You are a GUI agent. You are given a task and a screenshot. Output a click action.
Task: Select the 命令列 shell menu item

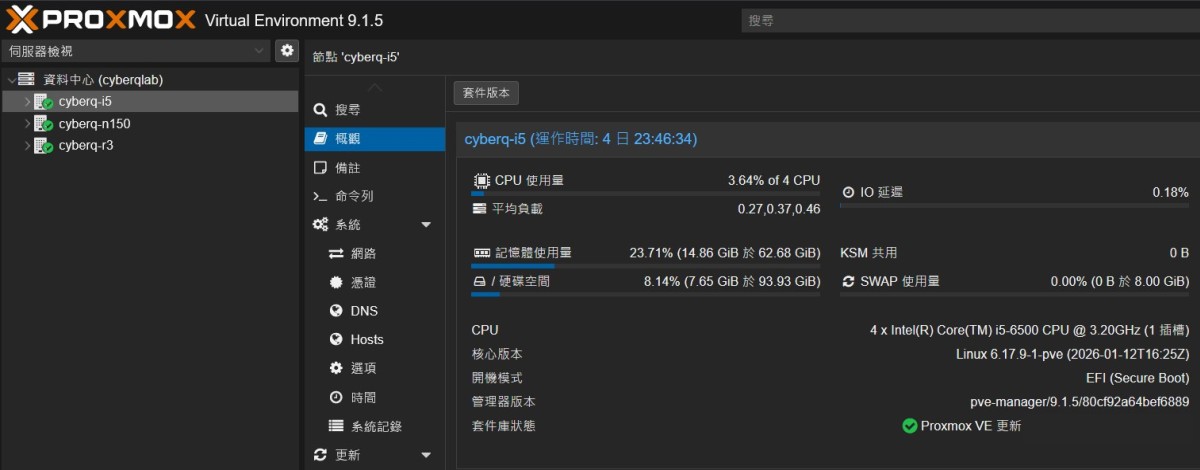[354, 196]
